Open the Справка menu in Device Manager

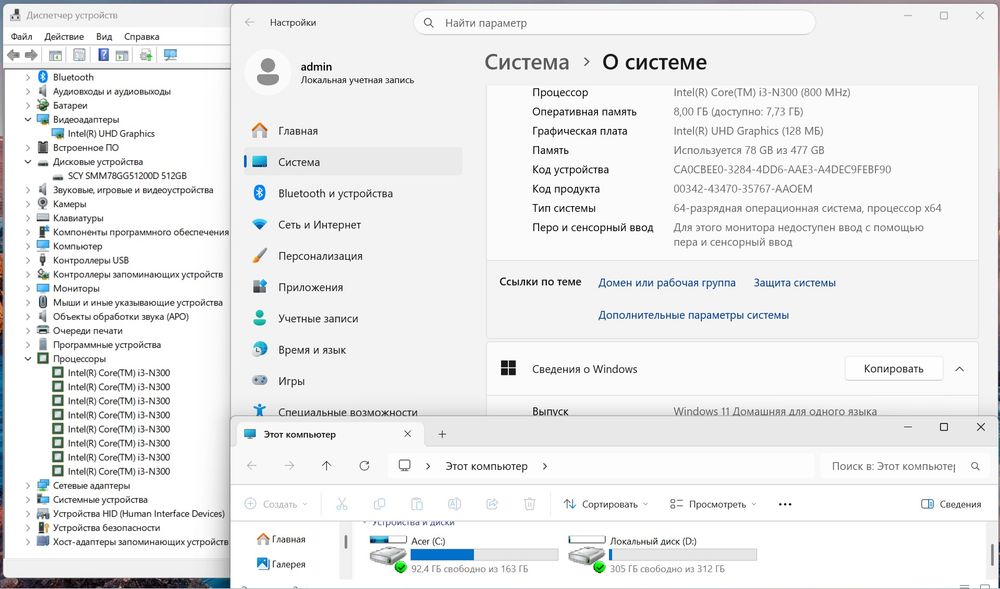(142, 36)
